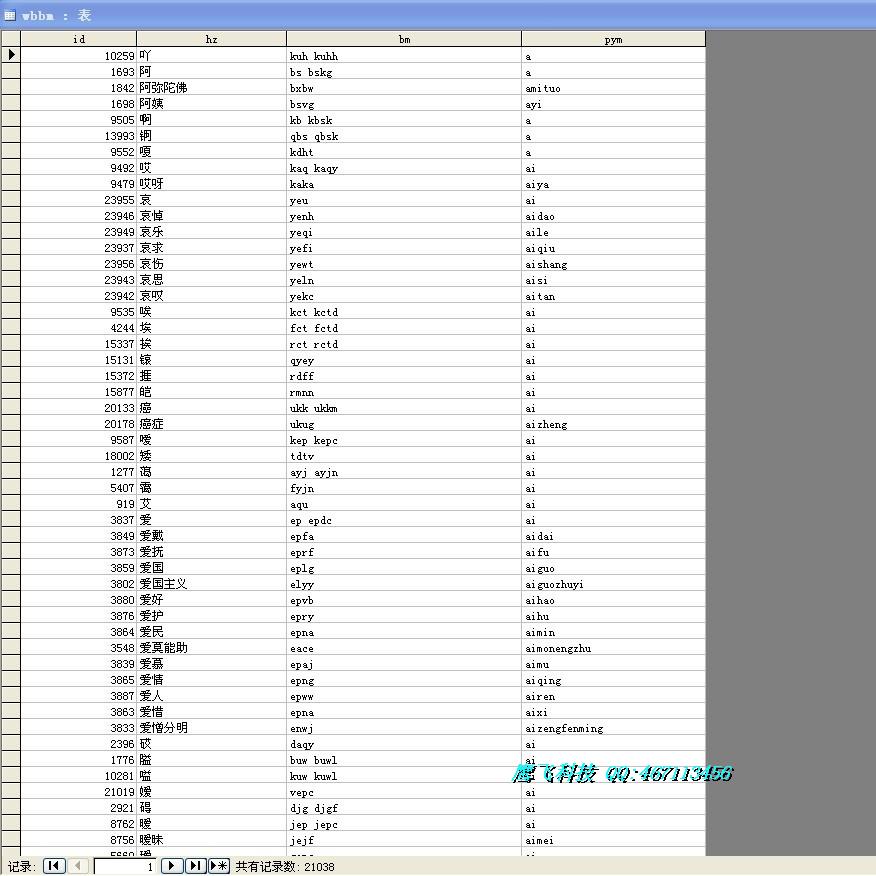876x876 pixels.
Task: Click bm cell epaj
Action: point(404,664)
